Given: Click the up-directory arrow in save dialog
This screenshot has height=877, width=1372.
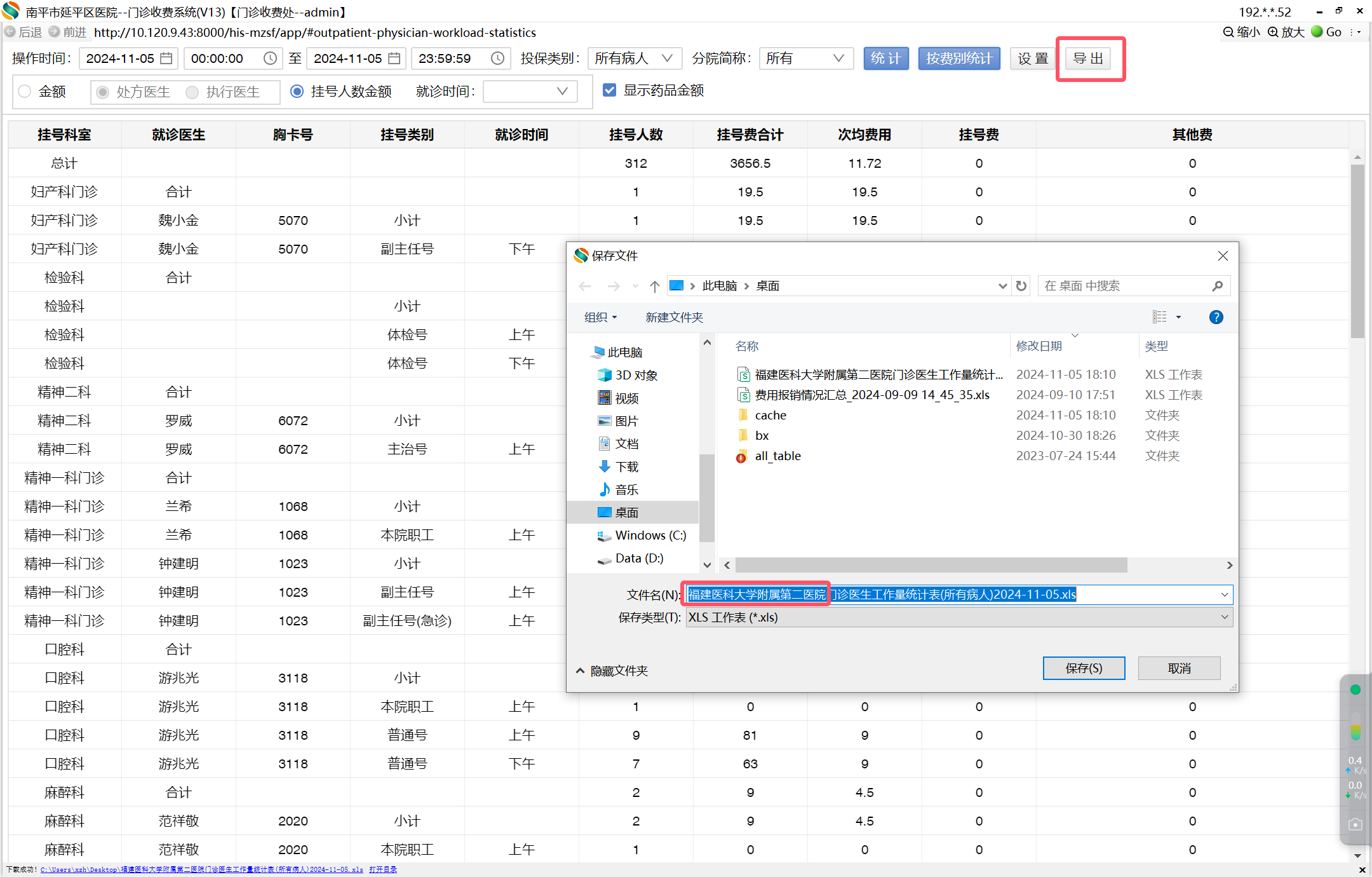Looking at the screenshot, I should coord(654,286).
